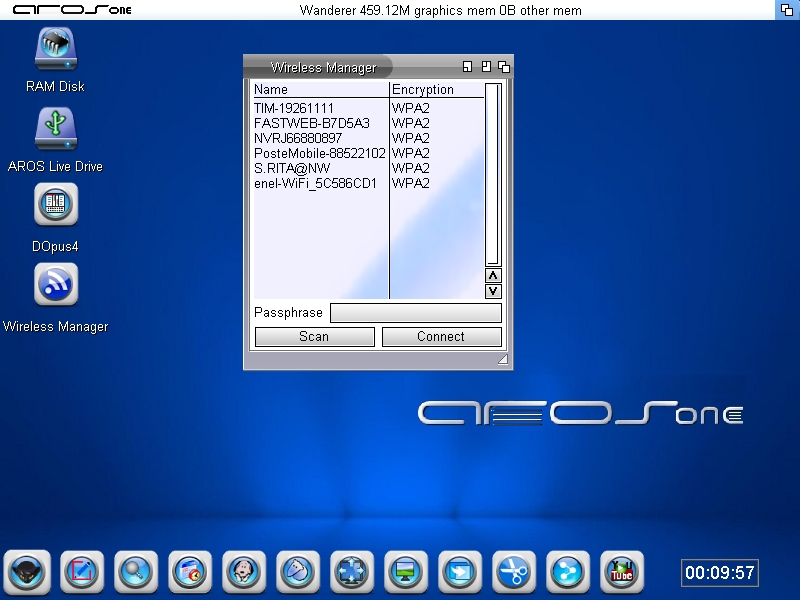Click the screen depth gadget in top bar
Image resolution: width=800 pixels, height=600 pixels.
(x=787, y=10)
